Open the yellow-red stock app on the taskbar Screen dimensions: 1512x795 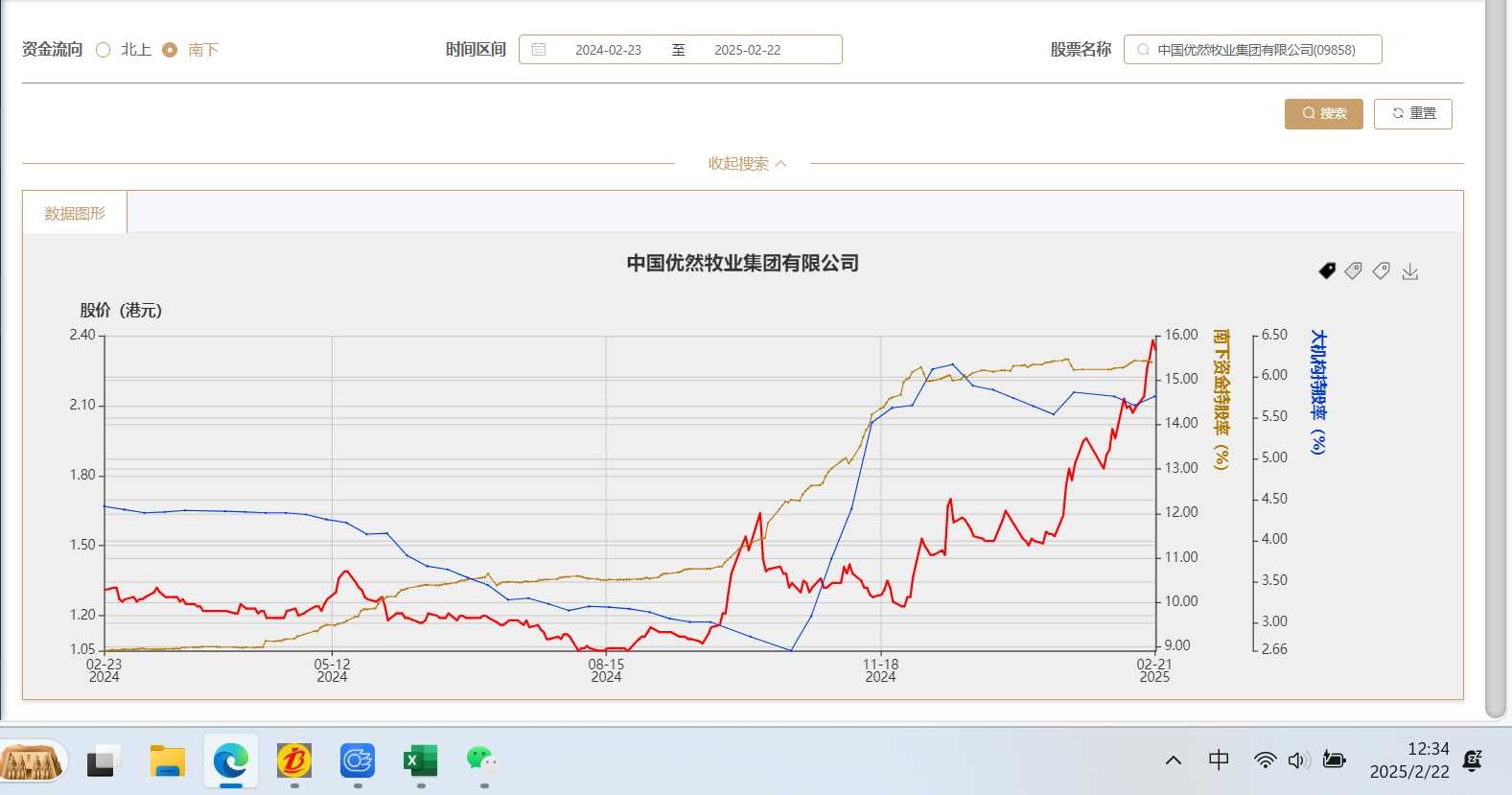(x=294, y=761)
